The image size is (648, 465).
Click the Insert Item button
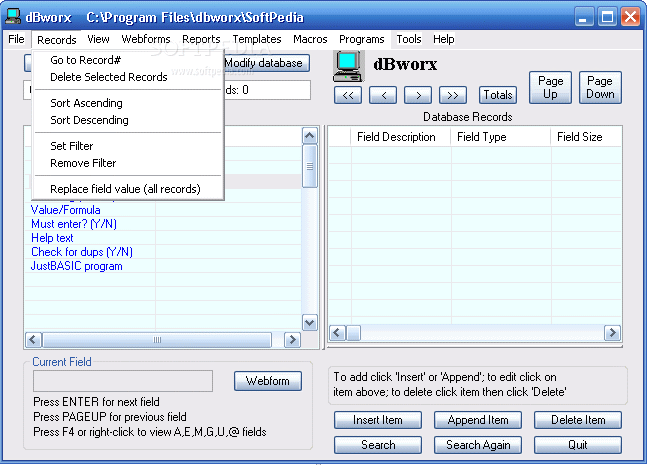(378, 420)
